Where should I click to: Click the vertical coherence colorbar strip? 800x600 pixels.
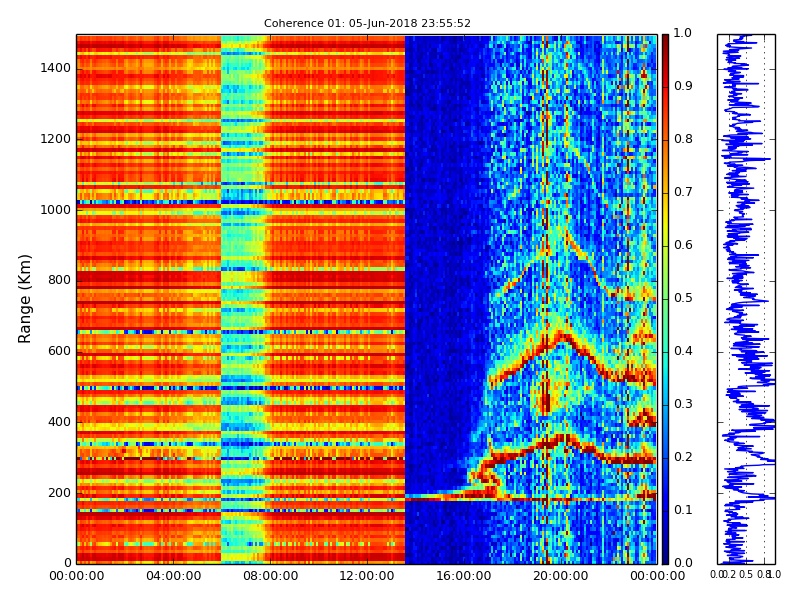pyautogui.click(x=665, y=299)
